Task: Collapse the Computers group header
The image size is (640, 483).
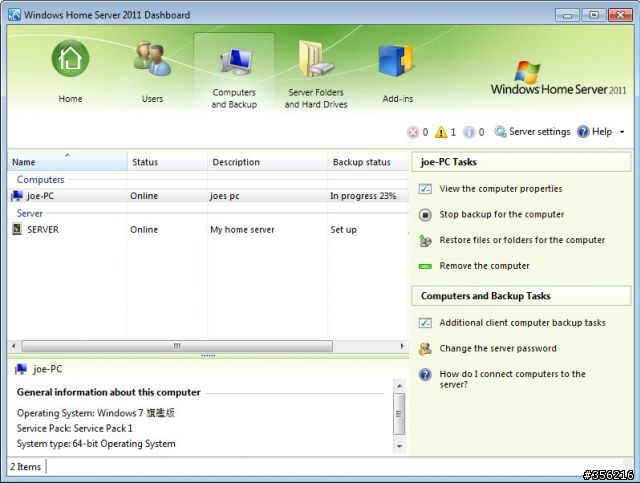Action: tap(40, 180)
